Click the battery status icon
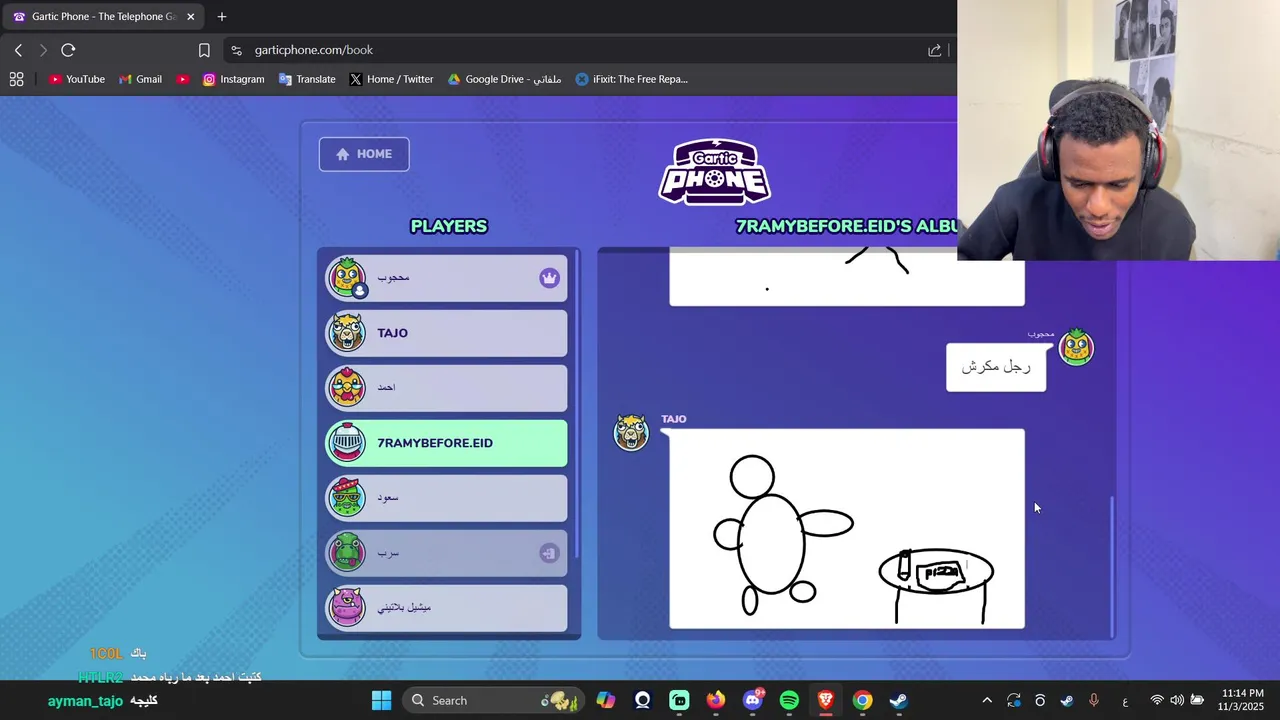The height and width of the screenshot is (720, 1280). [x=1197, y=700]
